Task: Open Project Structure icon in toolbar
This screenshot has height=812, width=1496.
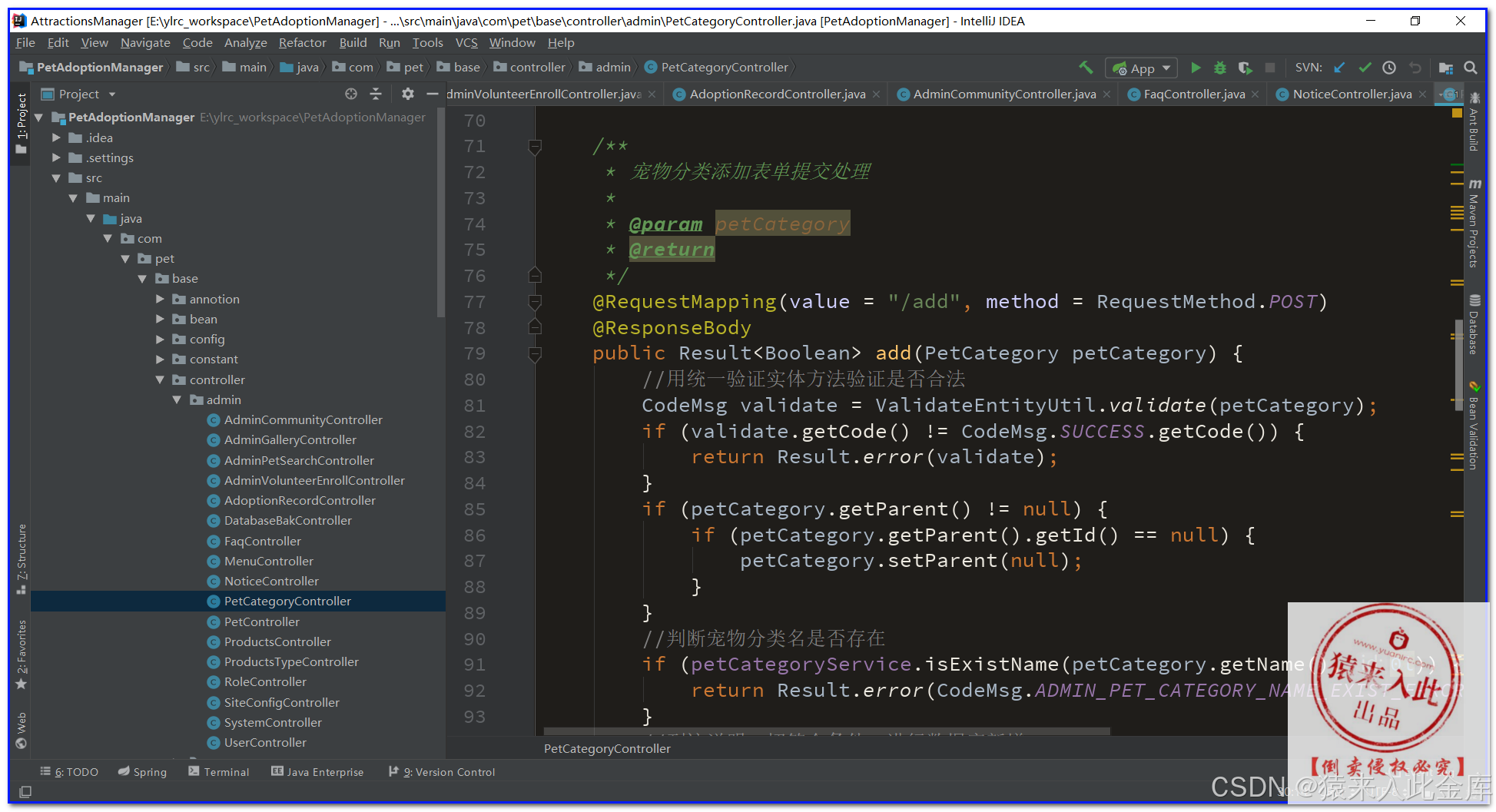Action: pos(1445,68)
